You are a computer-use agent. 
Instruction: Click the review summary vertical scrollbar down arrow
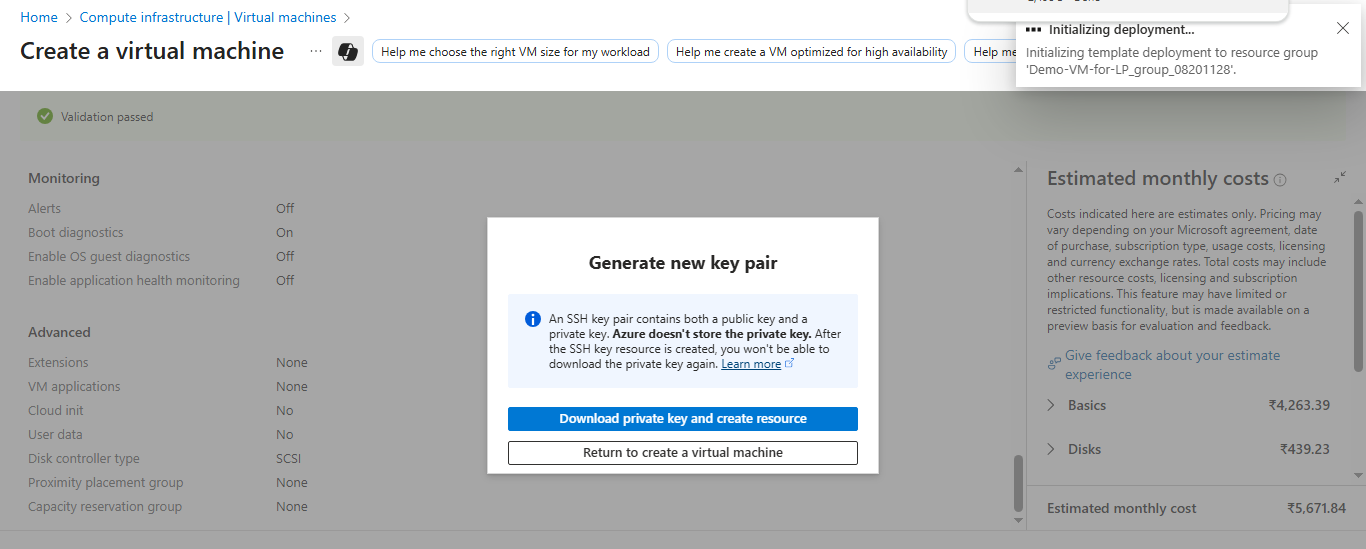pos(1019,520)
